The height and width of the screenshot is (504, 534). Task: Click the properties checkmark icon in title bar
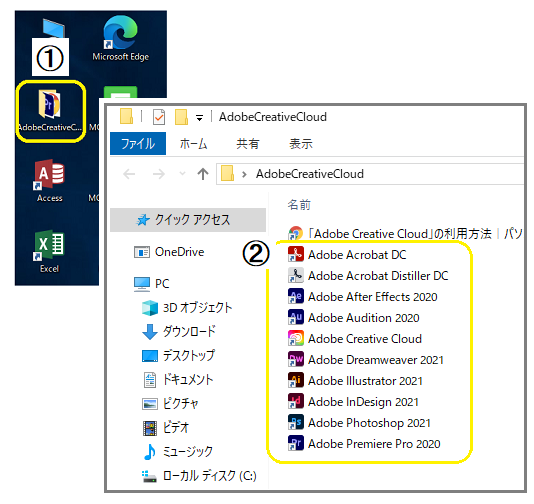click(159, 117)
